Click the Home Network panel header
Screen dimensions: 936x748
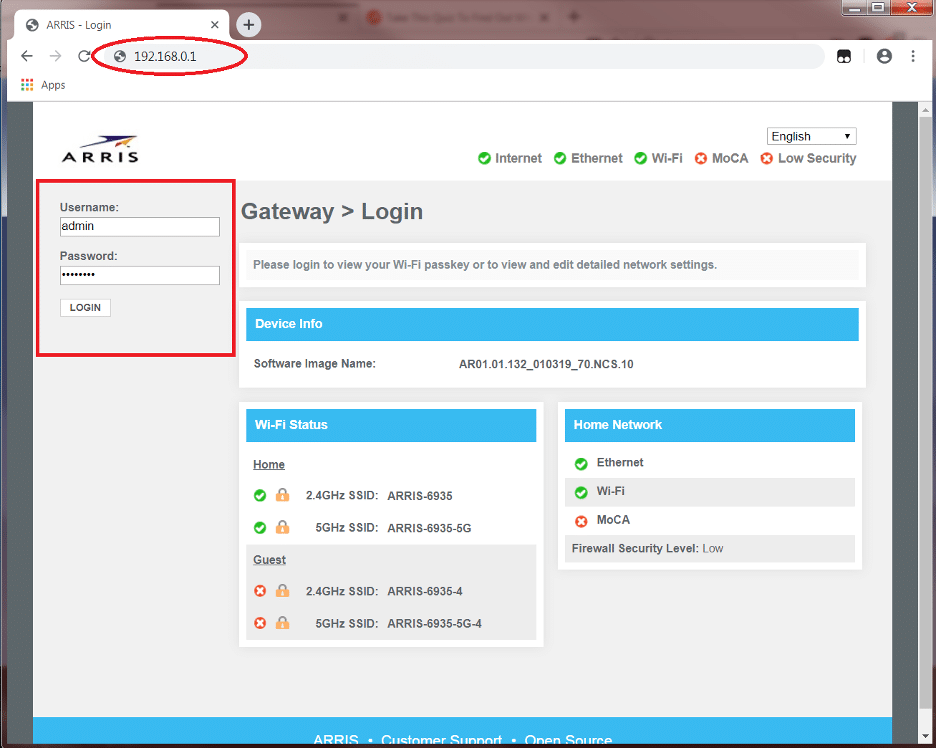[x=710, y=425]
